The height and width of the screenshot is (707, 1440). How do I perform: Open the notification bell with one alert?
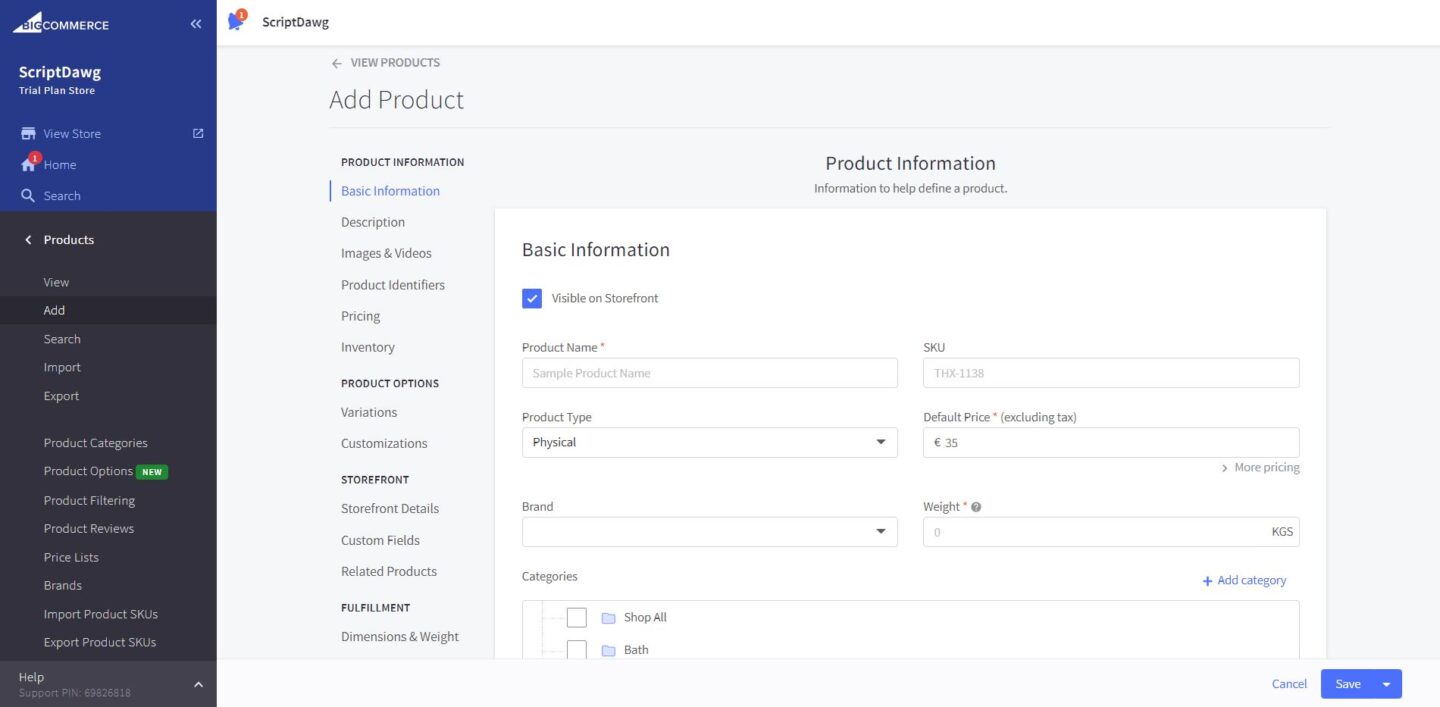tap(236, 20)
